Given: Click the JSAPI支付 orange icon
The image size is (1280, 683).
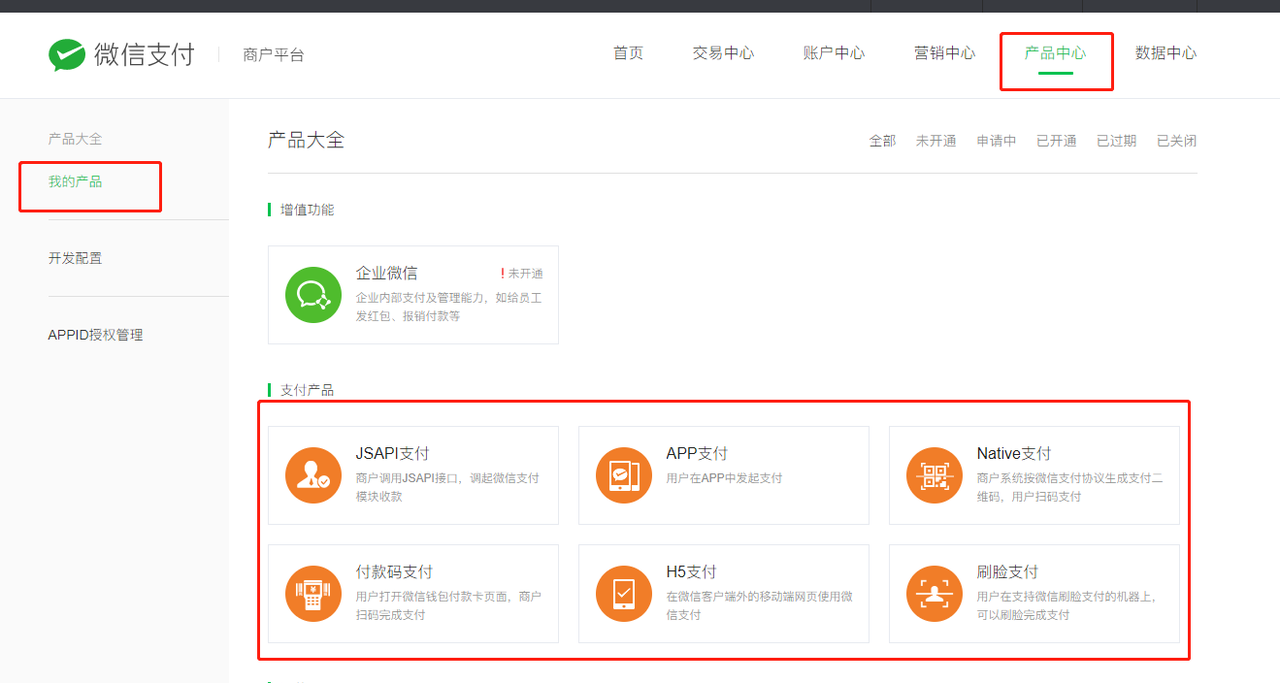Looking at the screenshot, I should tap(314, 475).
